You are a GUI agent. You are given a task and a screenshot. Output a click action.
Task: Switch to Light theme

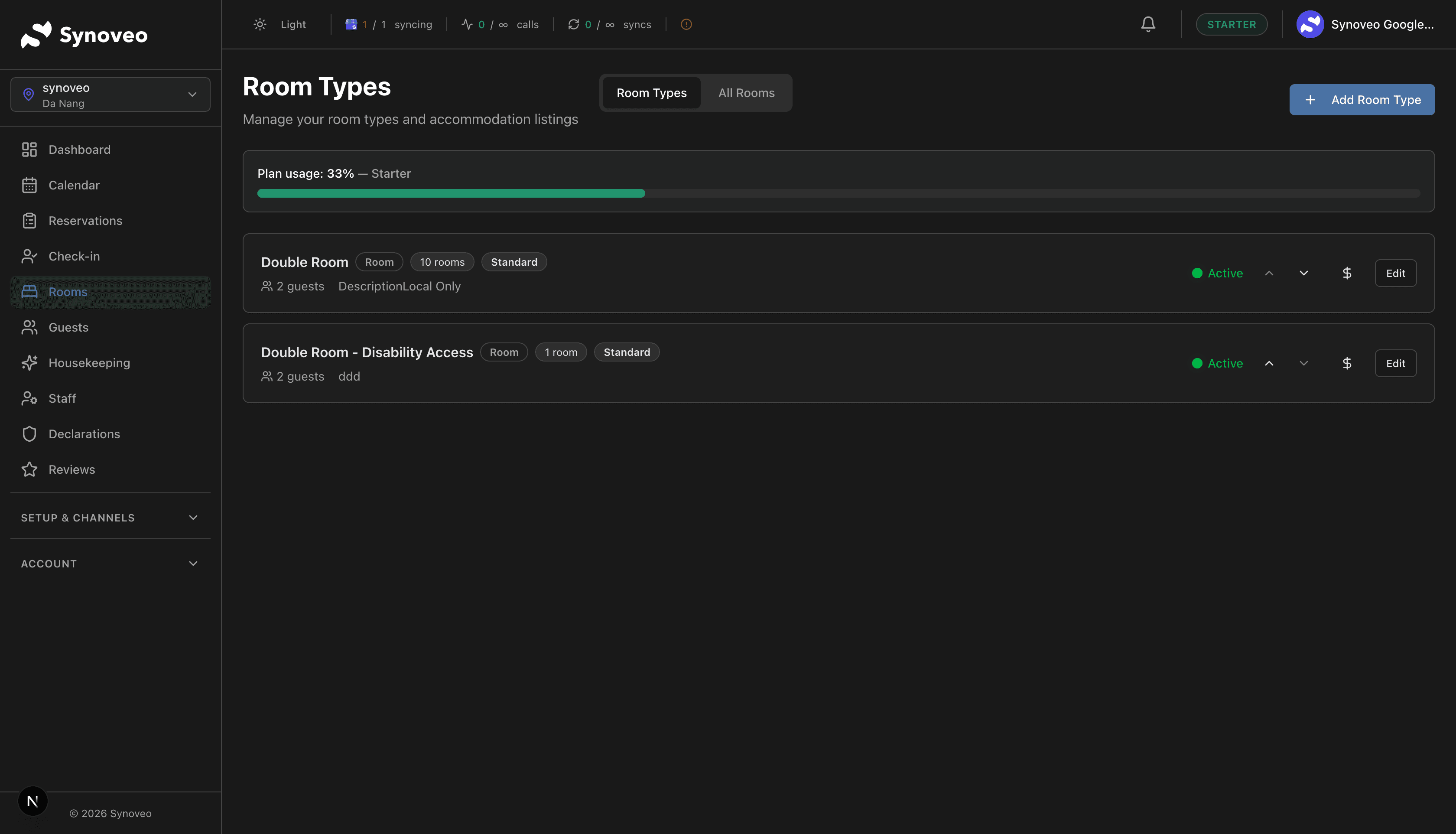pyautogui.click(x=280, y=24)
